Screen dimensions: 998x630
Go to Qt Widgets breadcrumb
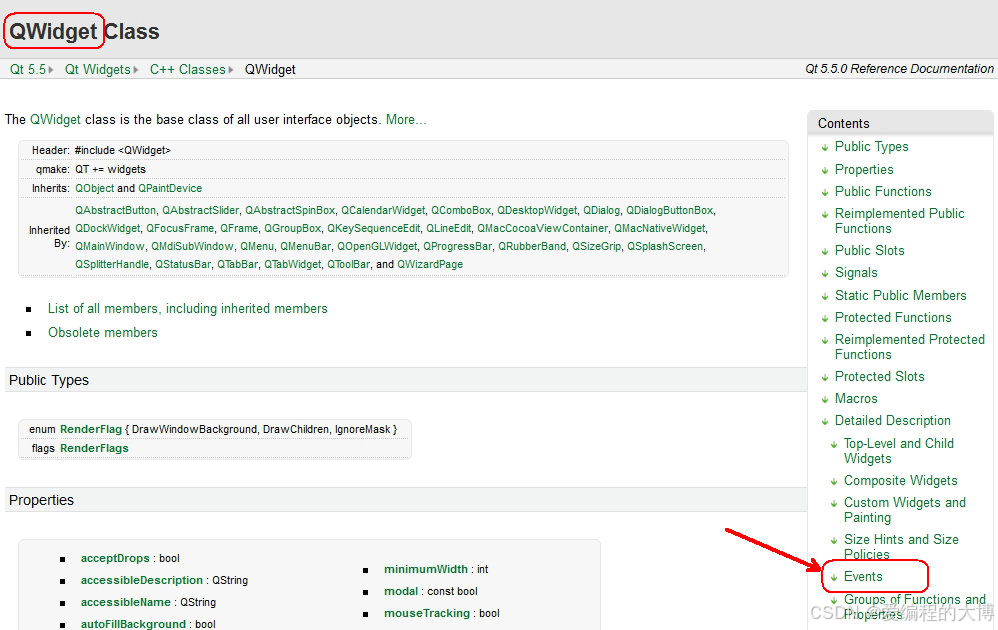(x=97, y=69)
